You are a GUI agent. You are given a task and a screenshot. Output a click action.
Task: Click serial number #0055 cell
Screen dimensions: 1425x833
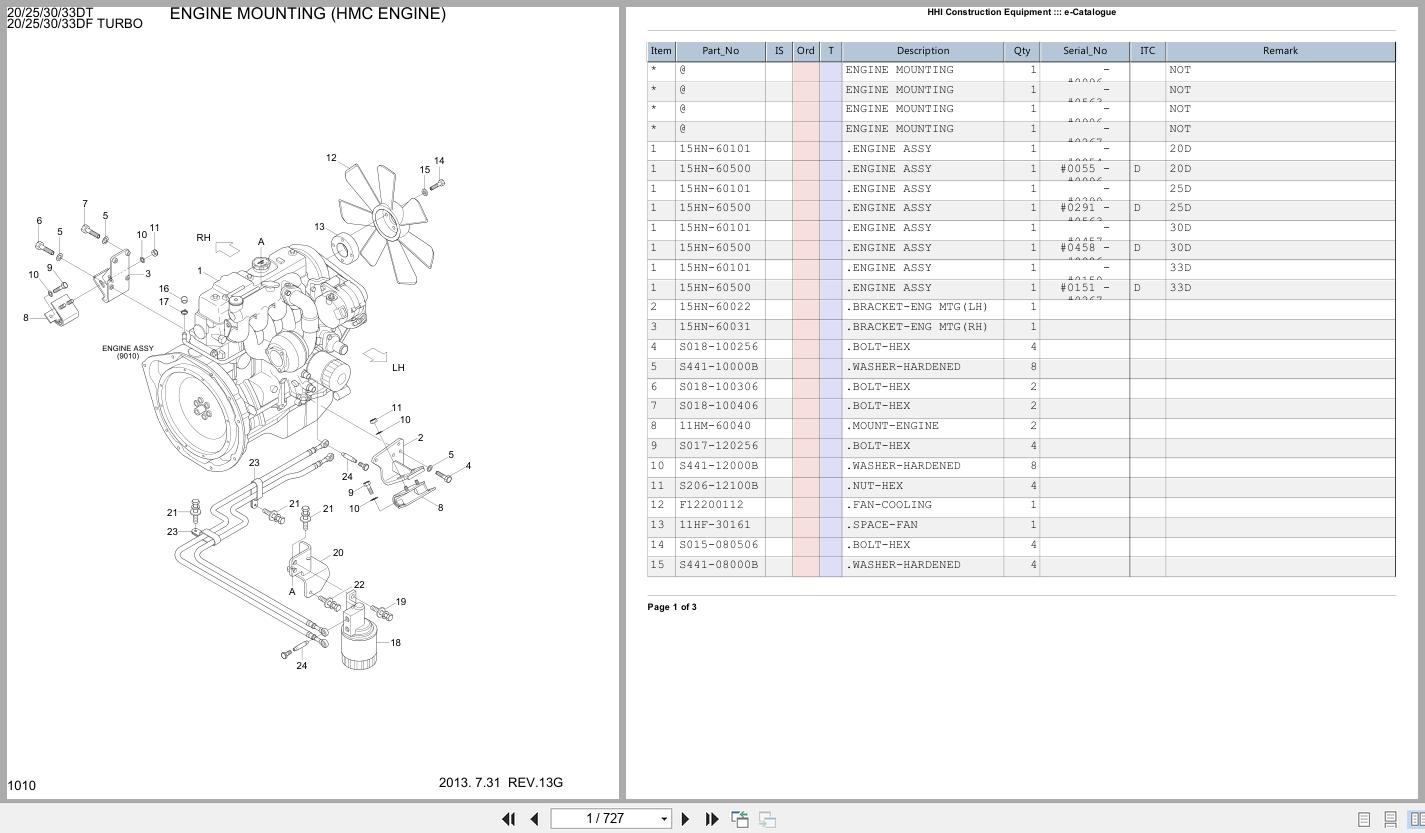1085,169
